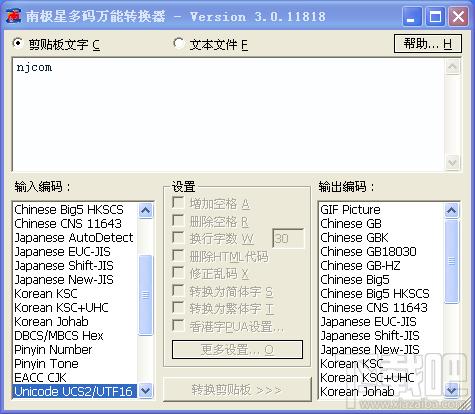This screenshot has height=414, width=475.
Task: Click the 转换剪贴板 >>> convert button
Action: [x=237, y=389]
